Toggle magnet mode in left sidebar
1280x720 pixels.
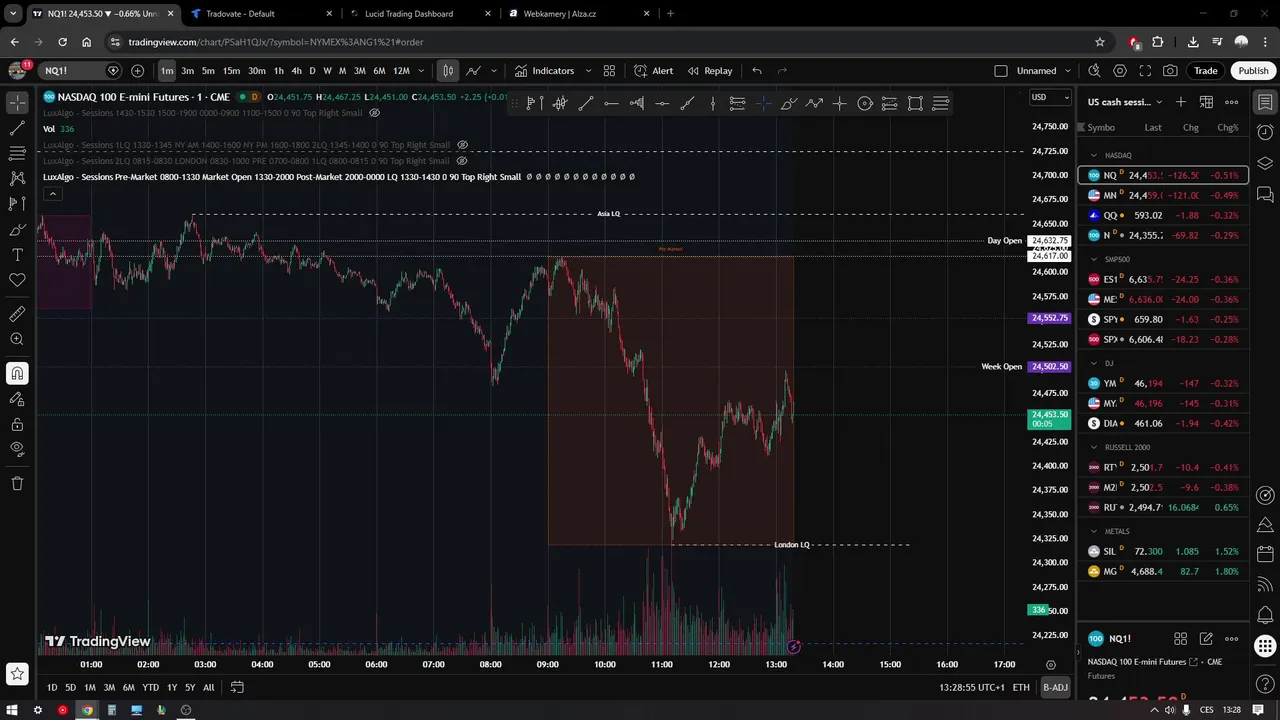[17, 374]
